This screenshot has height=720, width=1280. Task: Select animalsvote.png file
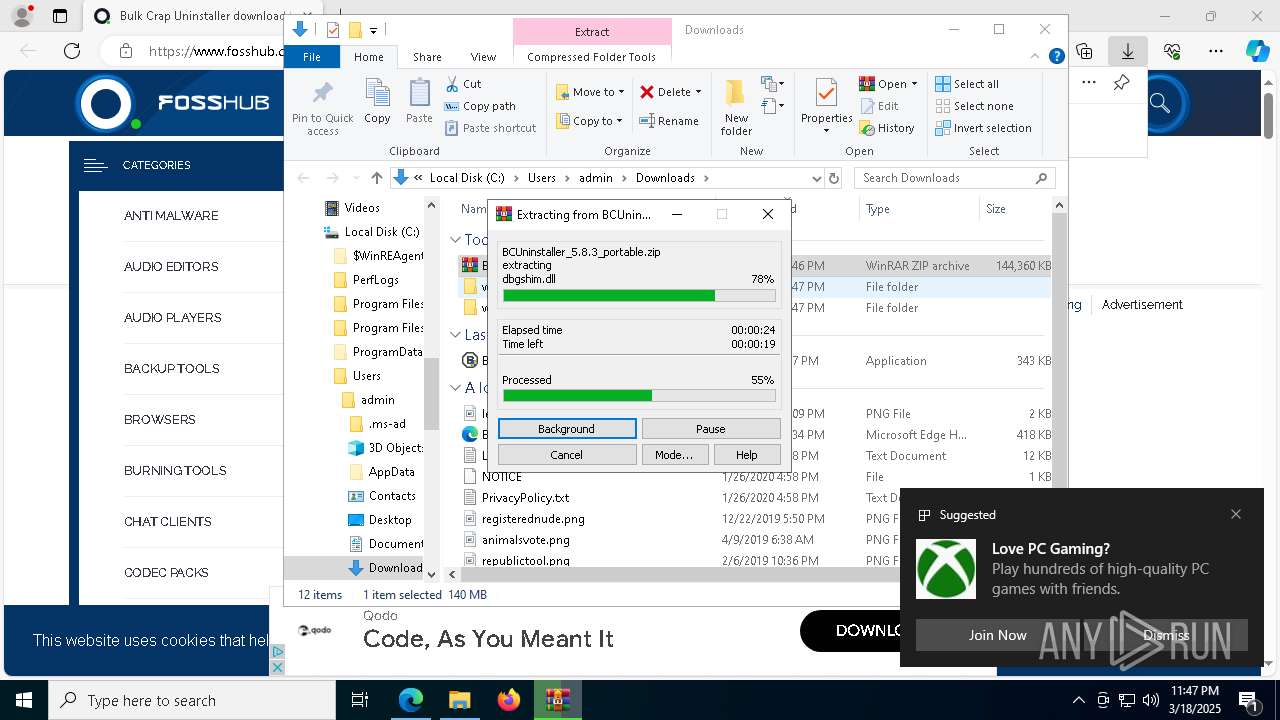(525, 540)
